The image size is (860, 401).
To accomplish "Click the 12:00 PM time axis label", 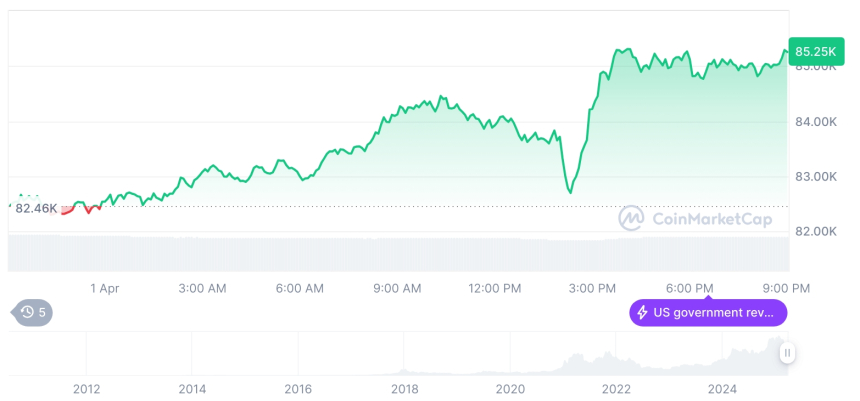I will (x=494, y=288).
